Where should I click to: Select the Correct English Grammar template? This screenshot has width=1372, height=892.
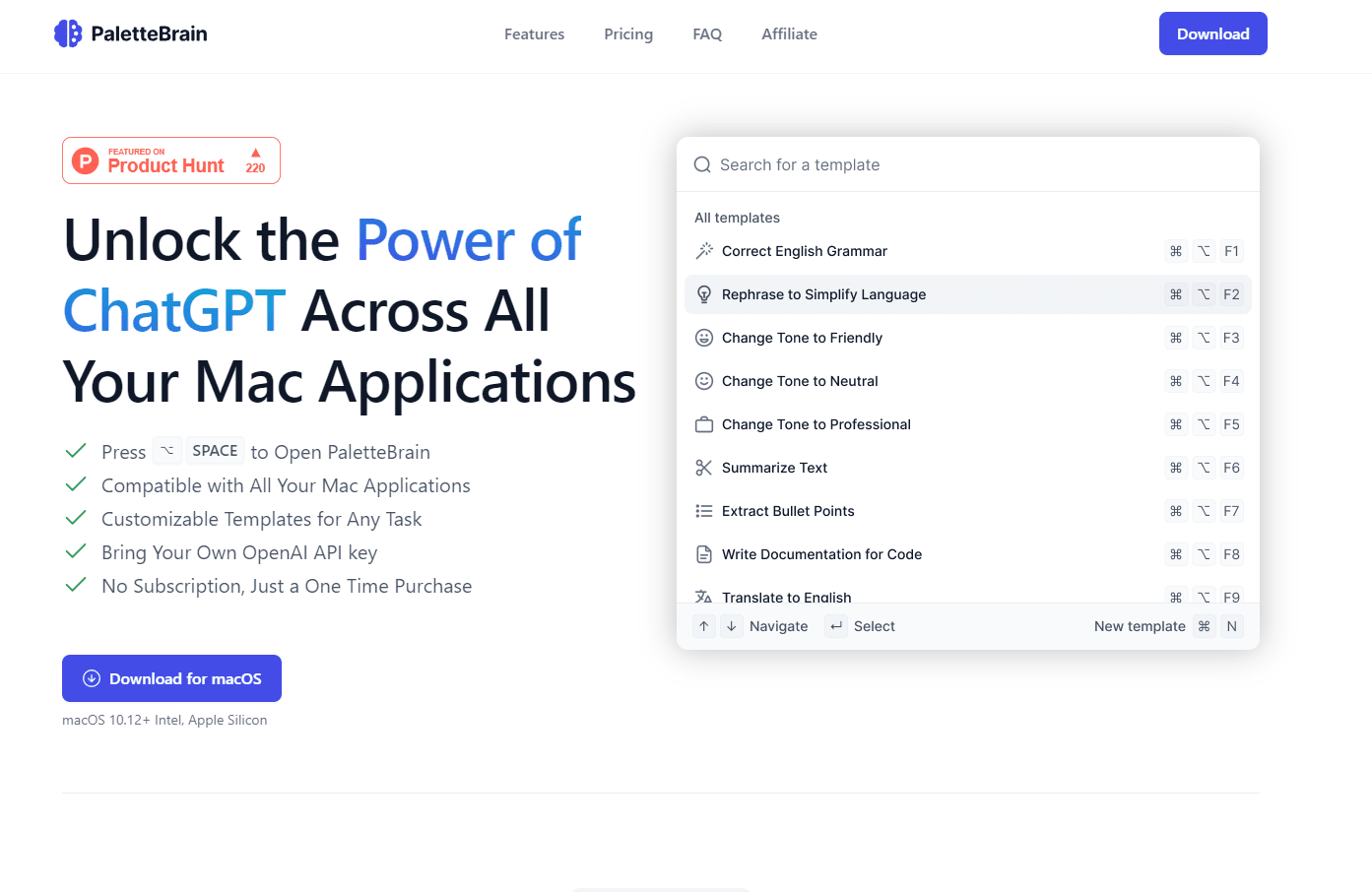[968, 251]
